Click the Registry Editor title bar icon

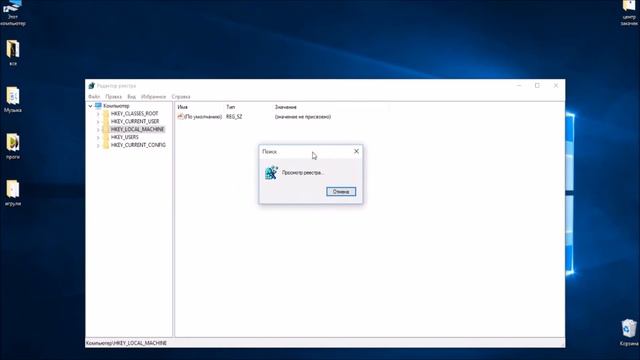92,86
